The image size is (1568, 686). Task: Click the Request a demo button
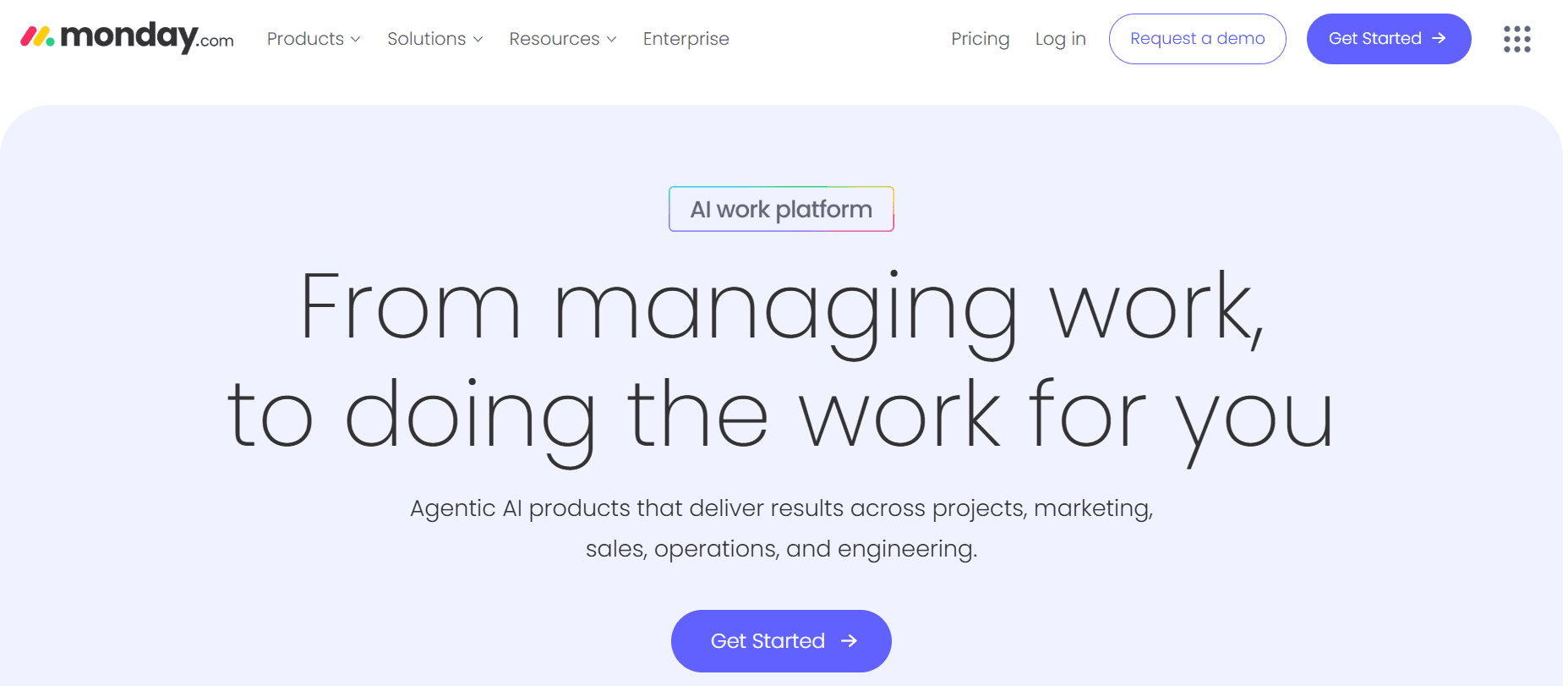click(x=1197, y=38)
